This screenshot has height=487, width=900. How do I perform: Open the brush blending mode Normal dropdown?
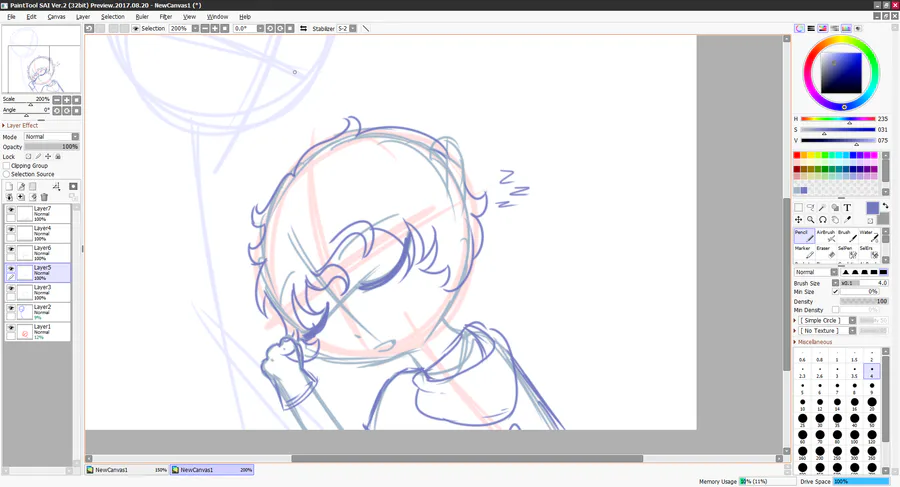pyautogui.click(x=834, y=272)
